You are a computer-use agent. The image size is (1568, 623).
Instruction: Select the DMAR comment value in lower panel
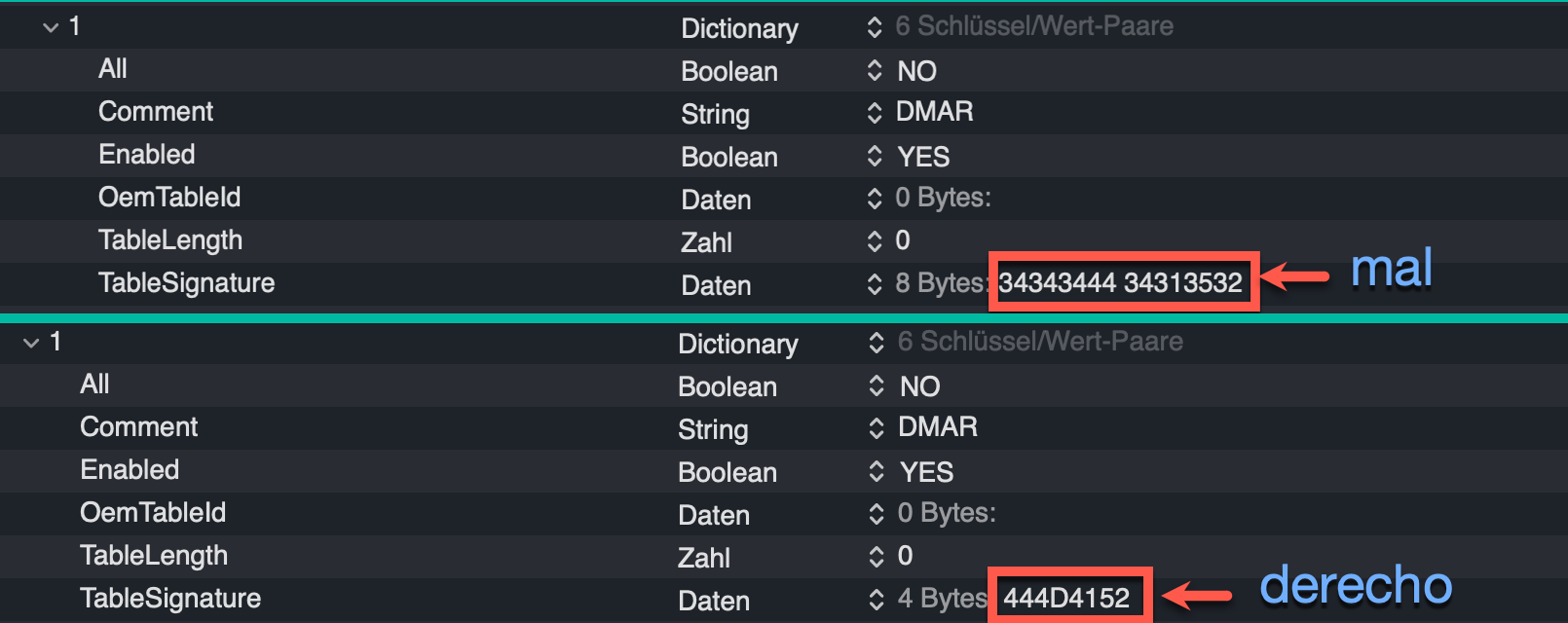(937, 427)
